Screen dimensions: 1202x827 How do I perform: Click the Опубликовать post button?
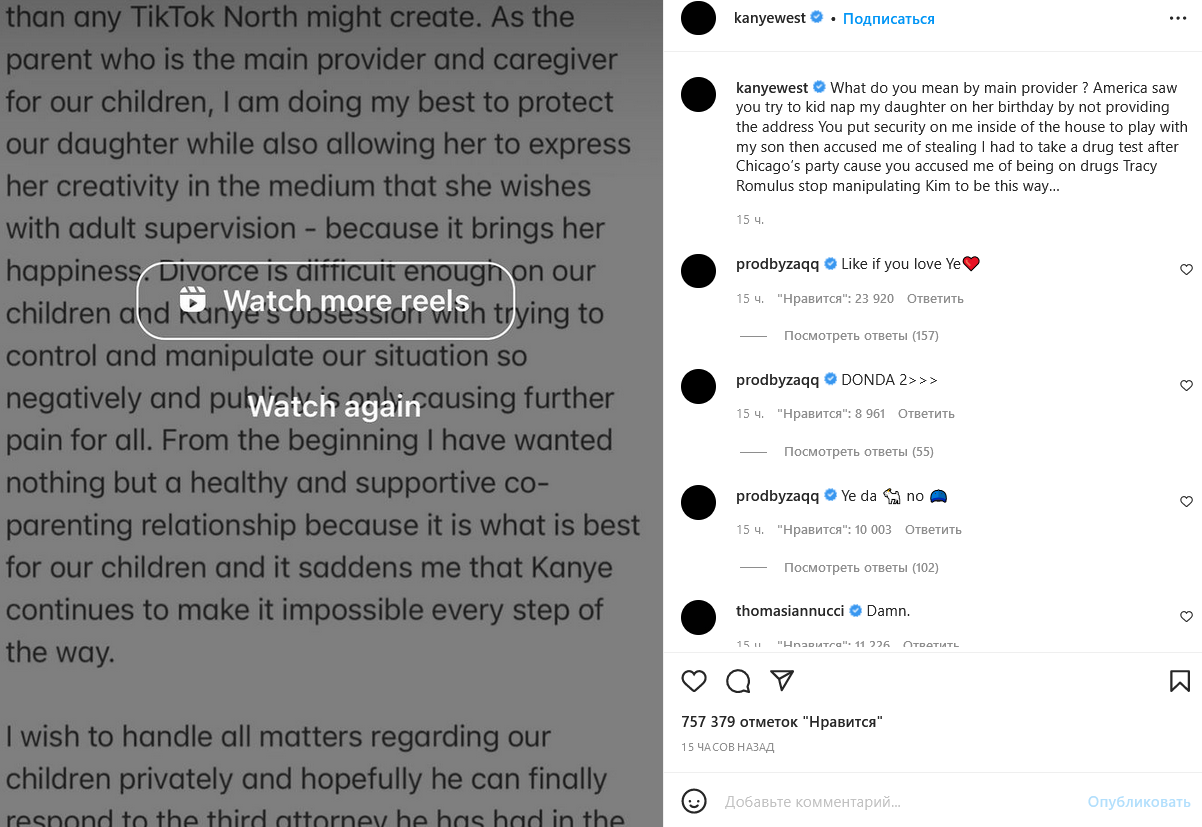[x=1139, y=802]
